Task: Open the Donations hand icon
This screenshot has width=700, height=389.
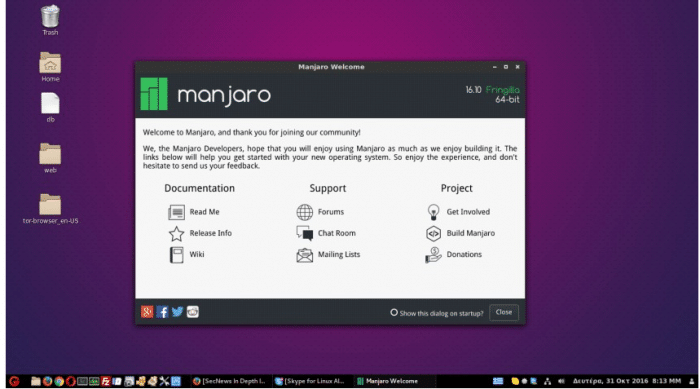Action: click(433, 255)
